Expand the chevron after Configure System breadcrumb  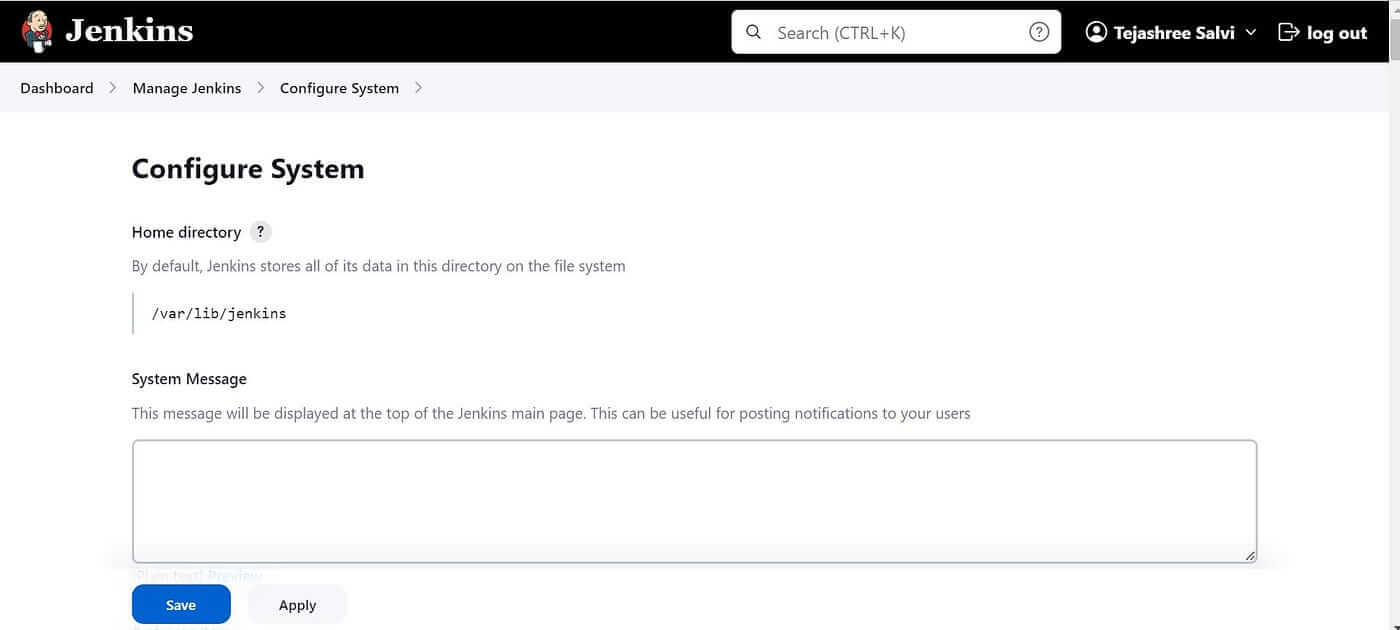pyautogui.click(x=418, y=88)
